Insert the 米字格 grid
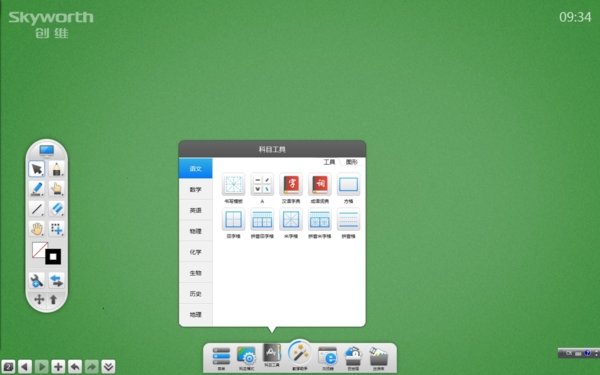Viewport: 600px width, 375px height. point(291,219)
